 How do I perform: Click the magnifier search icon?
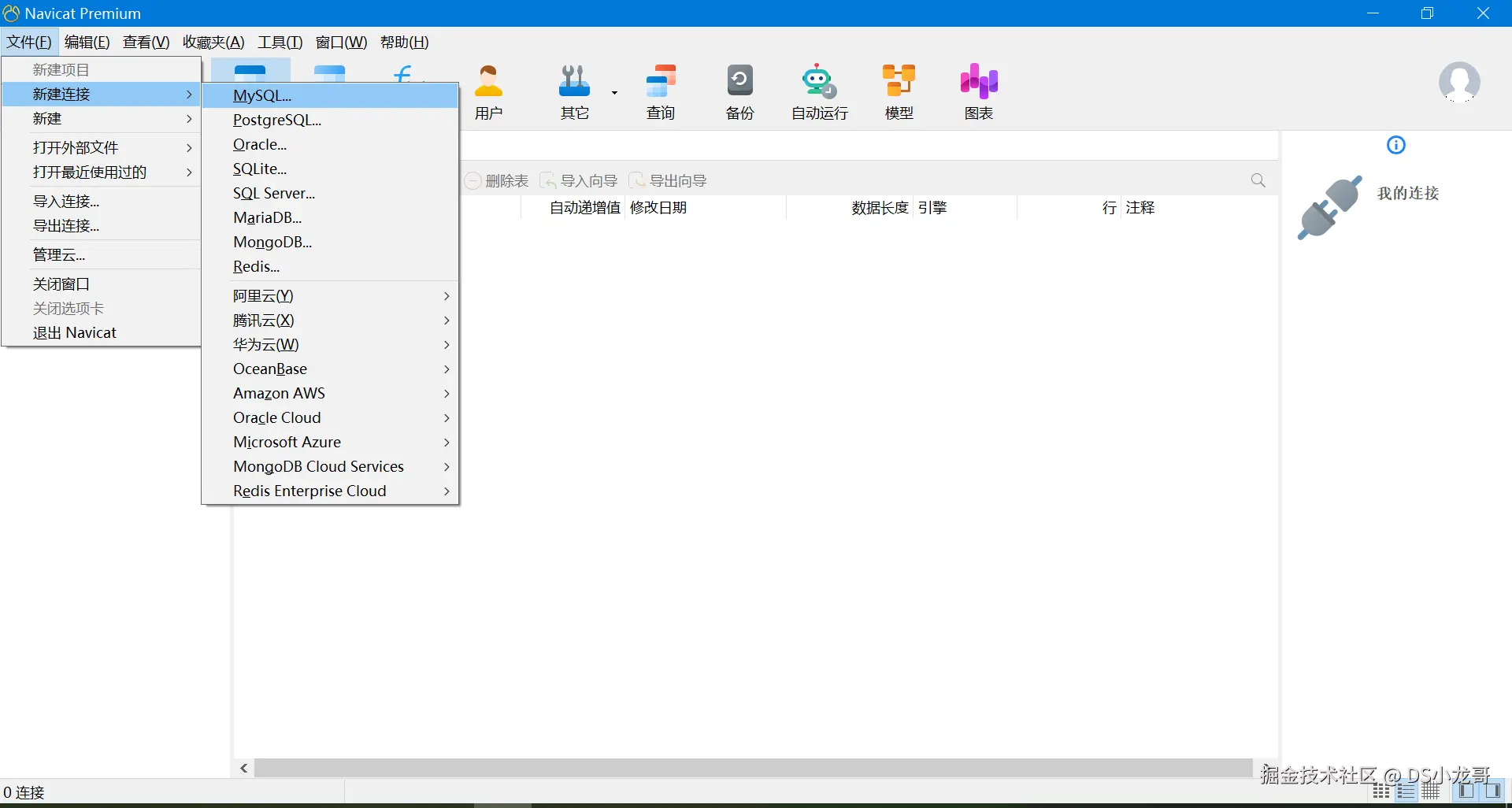click(x=1258, y=181)
